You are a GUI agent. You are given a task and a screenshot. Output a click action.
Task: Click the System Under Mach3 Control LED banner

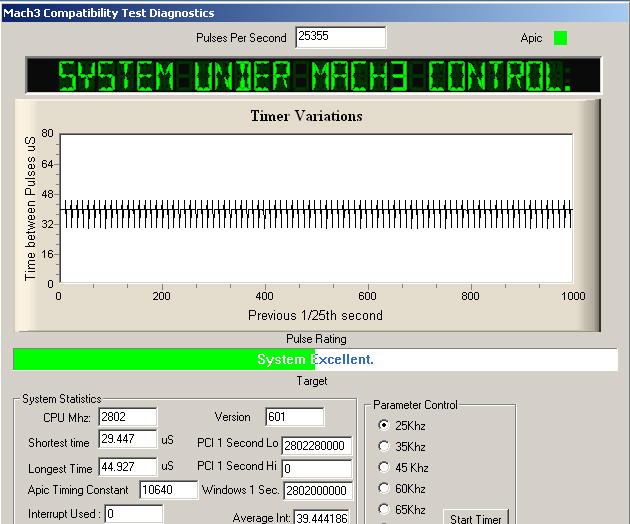click(x=314, y=75)
